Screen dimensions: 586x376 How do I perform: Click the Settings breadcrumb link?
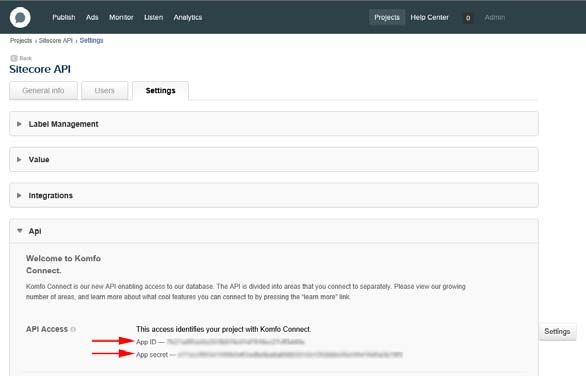pyautogui.click(x=91, y=40)
